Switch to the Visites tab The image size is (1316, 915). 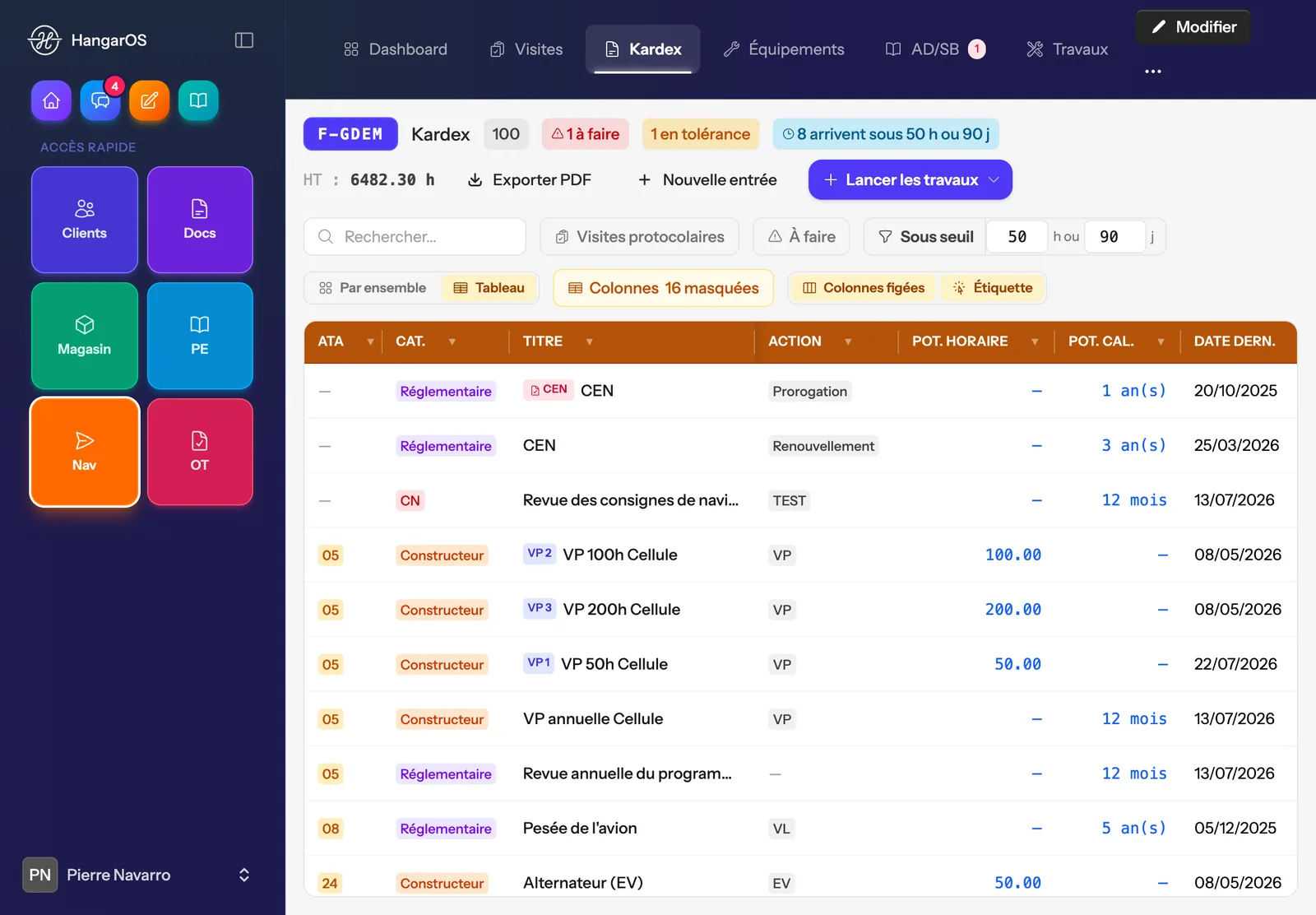tap(526, 49)
